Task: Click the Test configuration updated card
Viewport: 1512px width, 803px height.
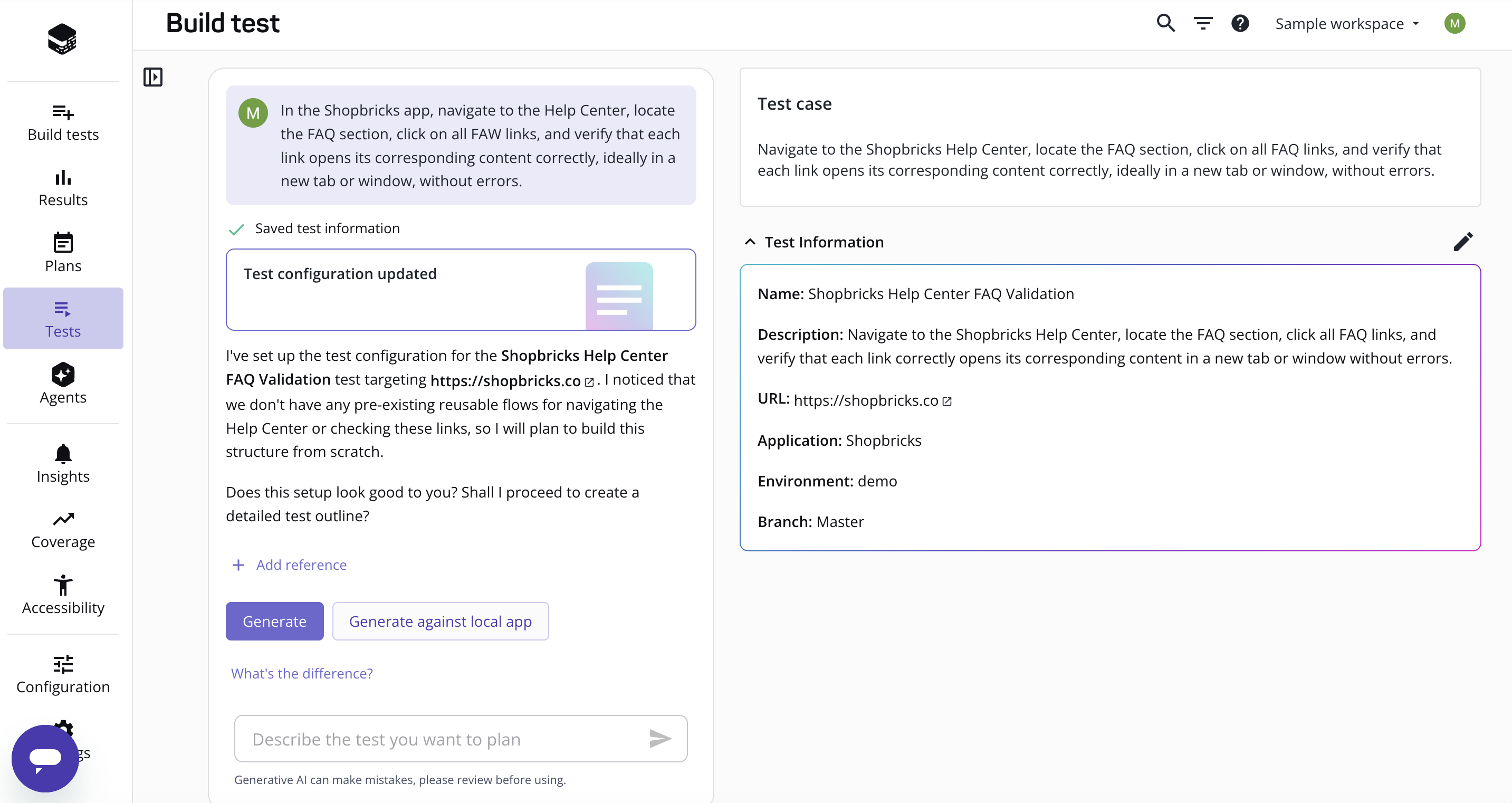Action: point(461,289)
